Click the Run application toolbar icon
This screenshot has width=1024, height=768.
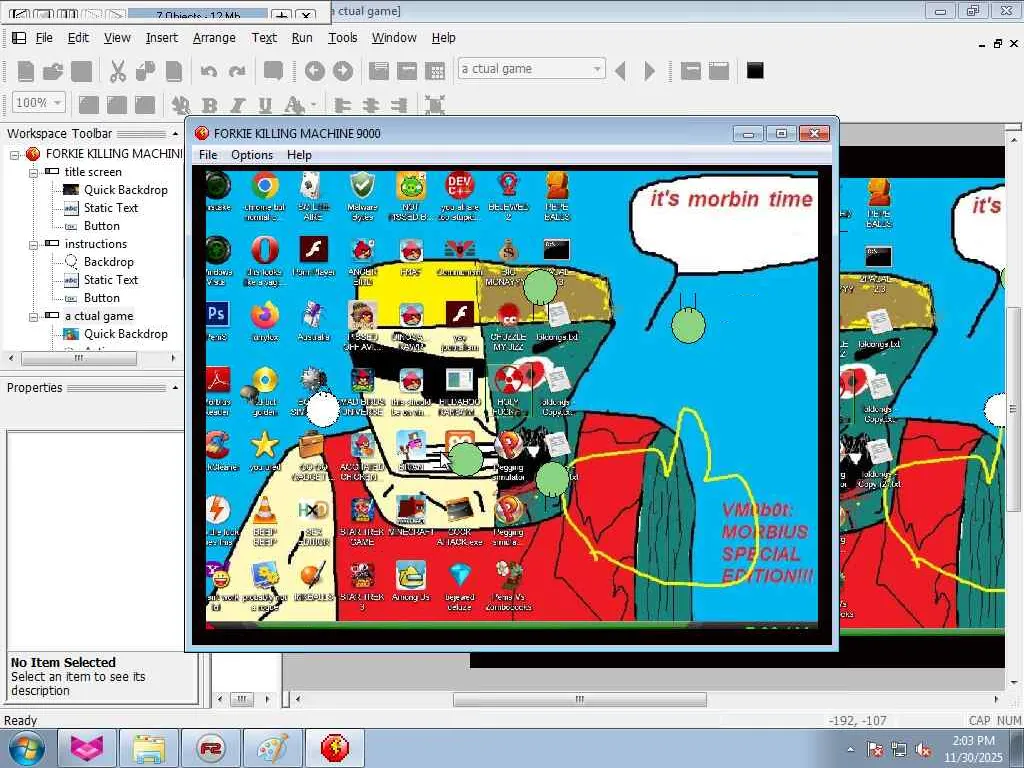pyautogui.click(x=718, y=71)
